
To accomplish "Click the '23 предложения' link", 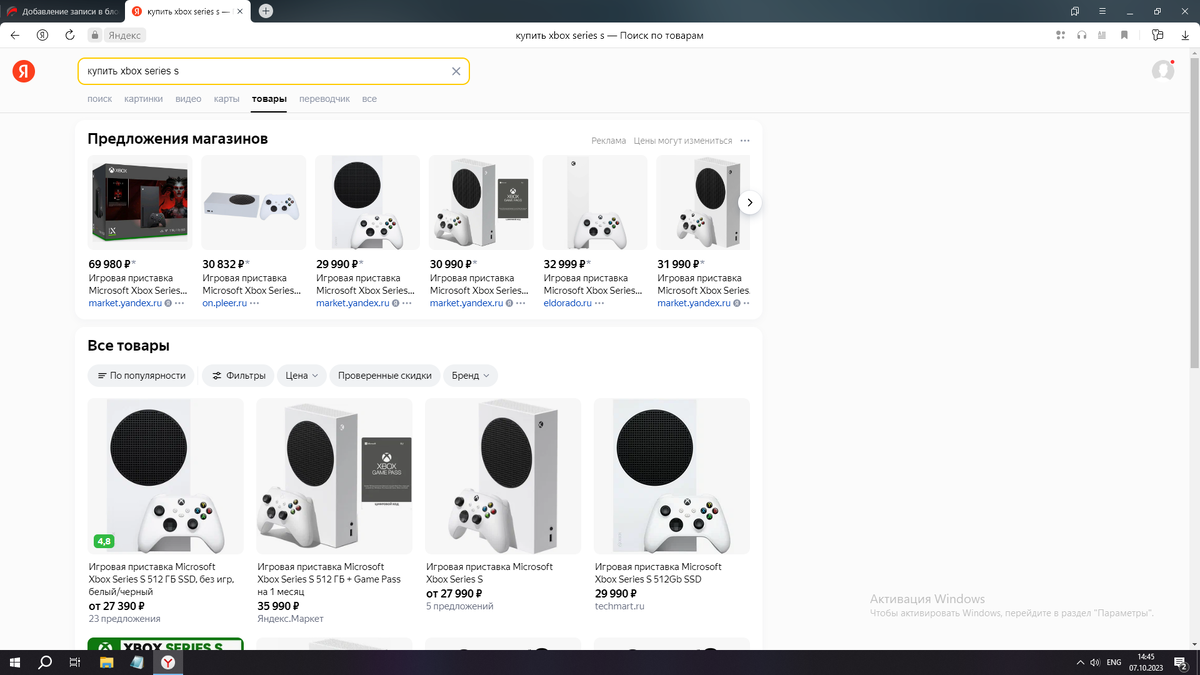I will [x=124, y=619].
